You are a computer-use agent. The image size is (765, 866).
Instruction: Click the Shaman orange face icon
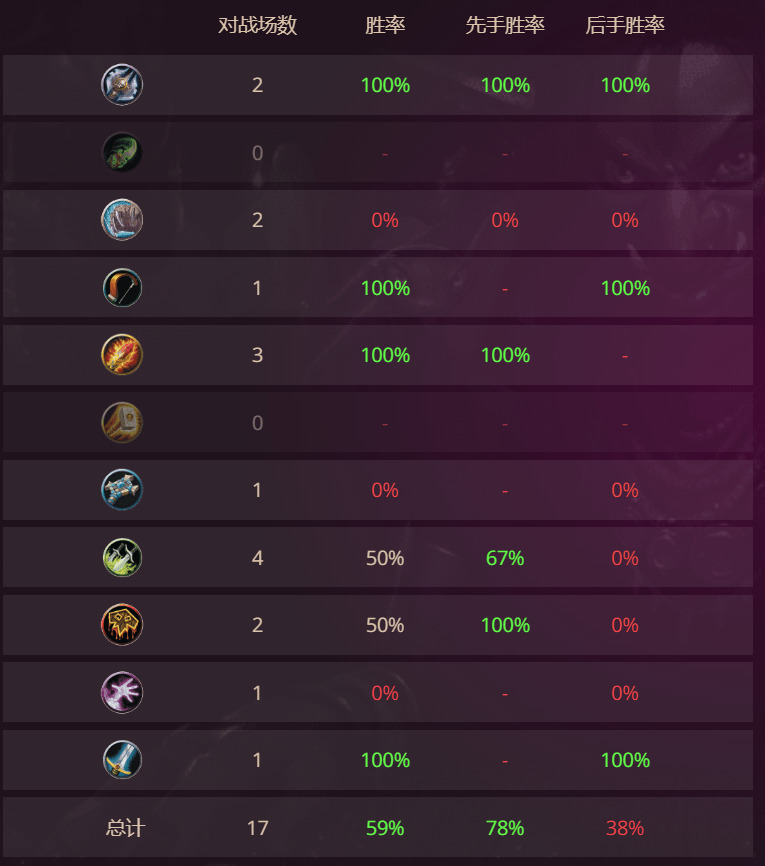pyautogui.click(x=122, y=625)
